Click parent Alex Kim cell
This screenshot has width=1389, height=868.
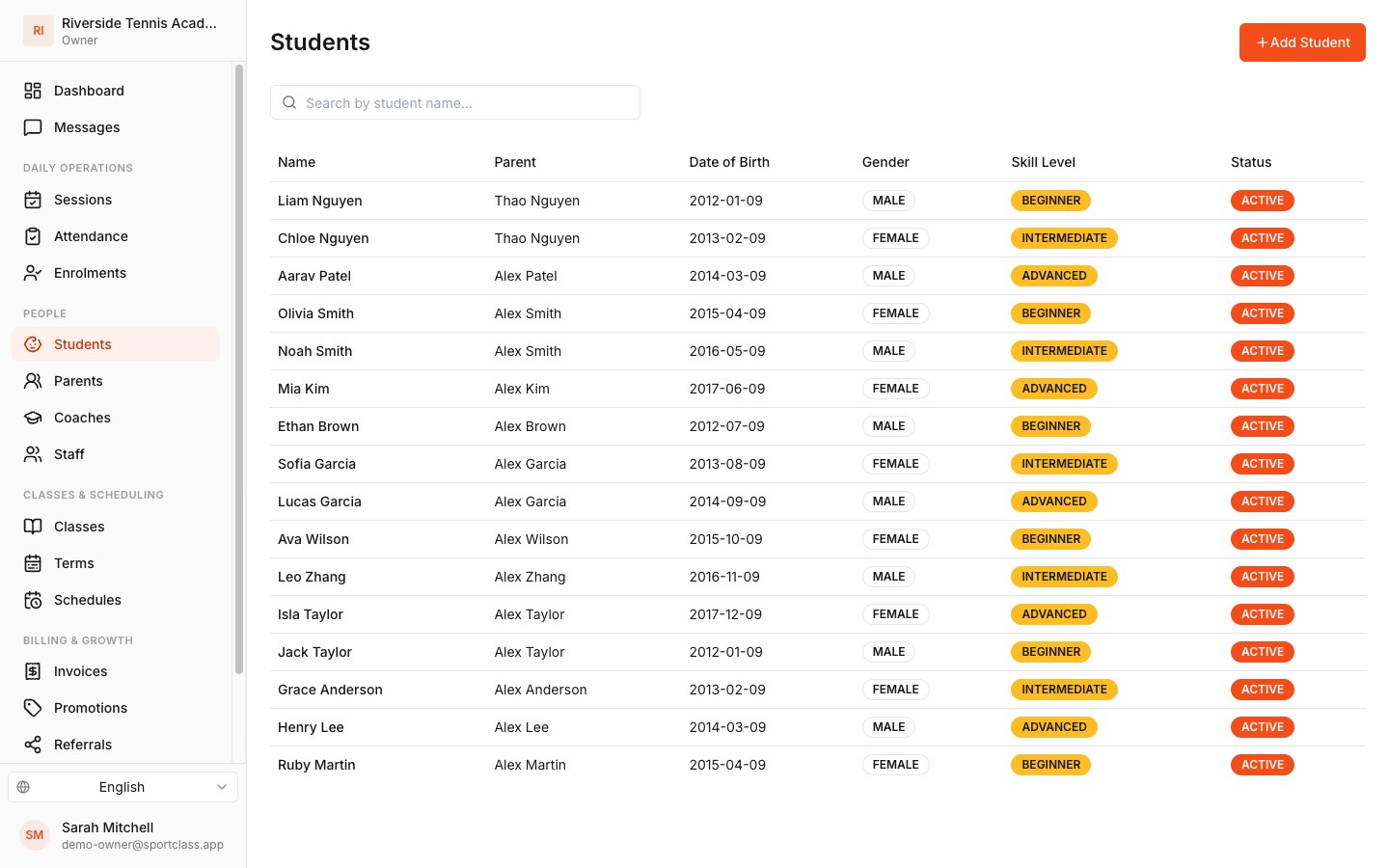coord(522,389)
